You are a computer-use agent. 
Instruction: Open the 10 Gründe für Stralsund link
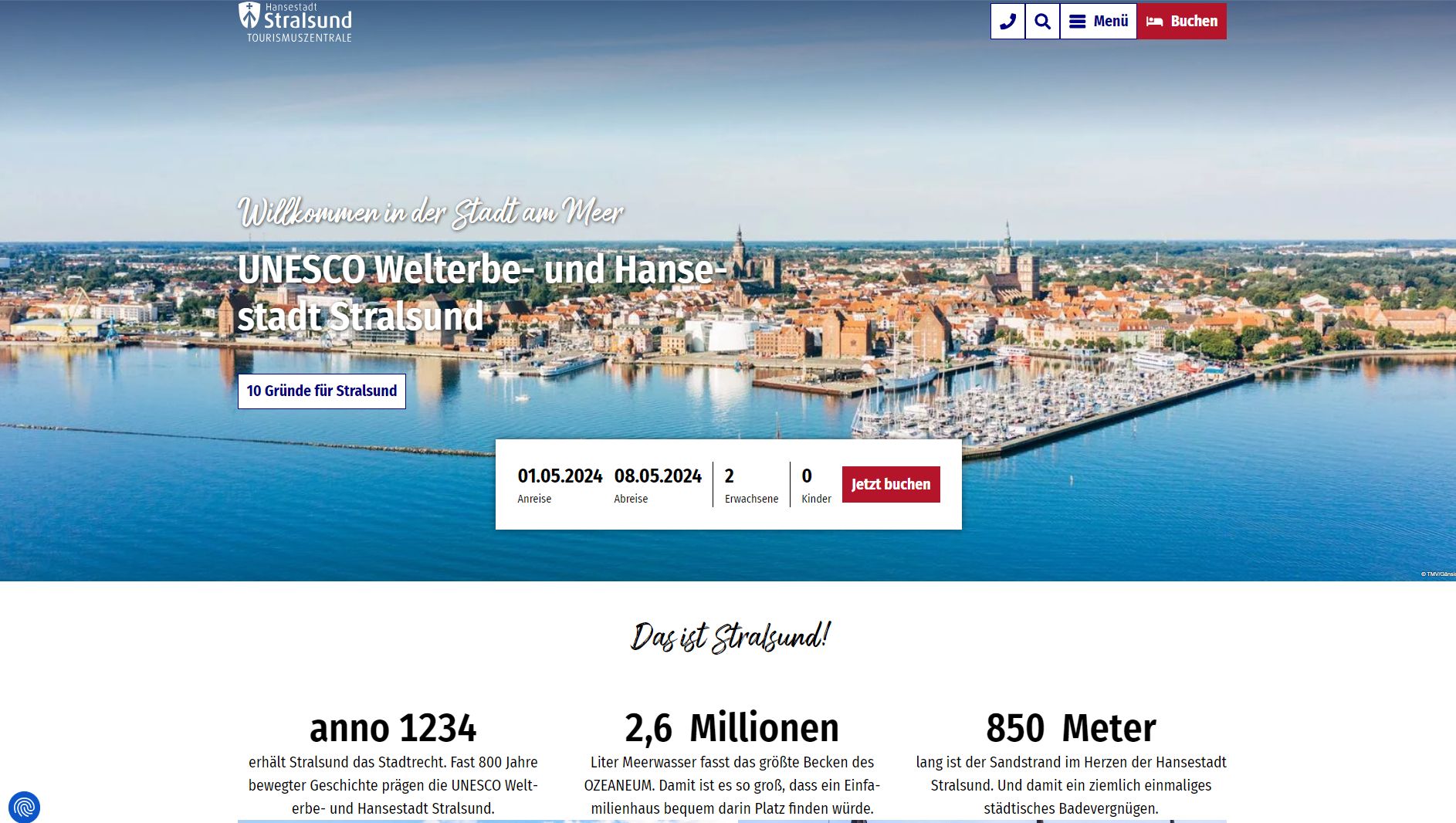[x=322, y=391]
